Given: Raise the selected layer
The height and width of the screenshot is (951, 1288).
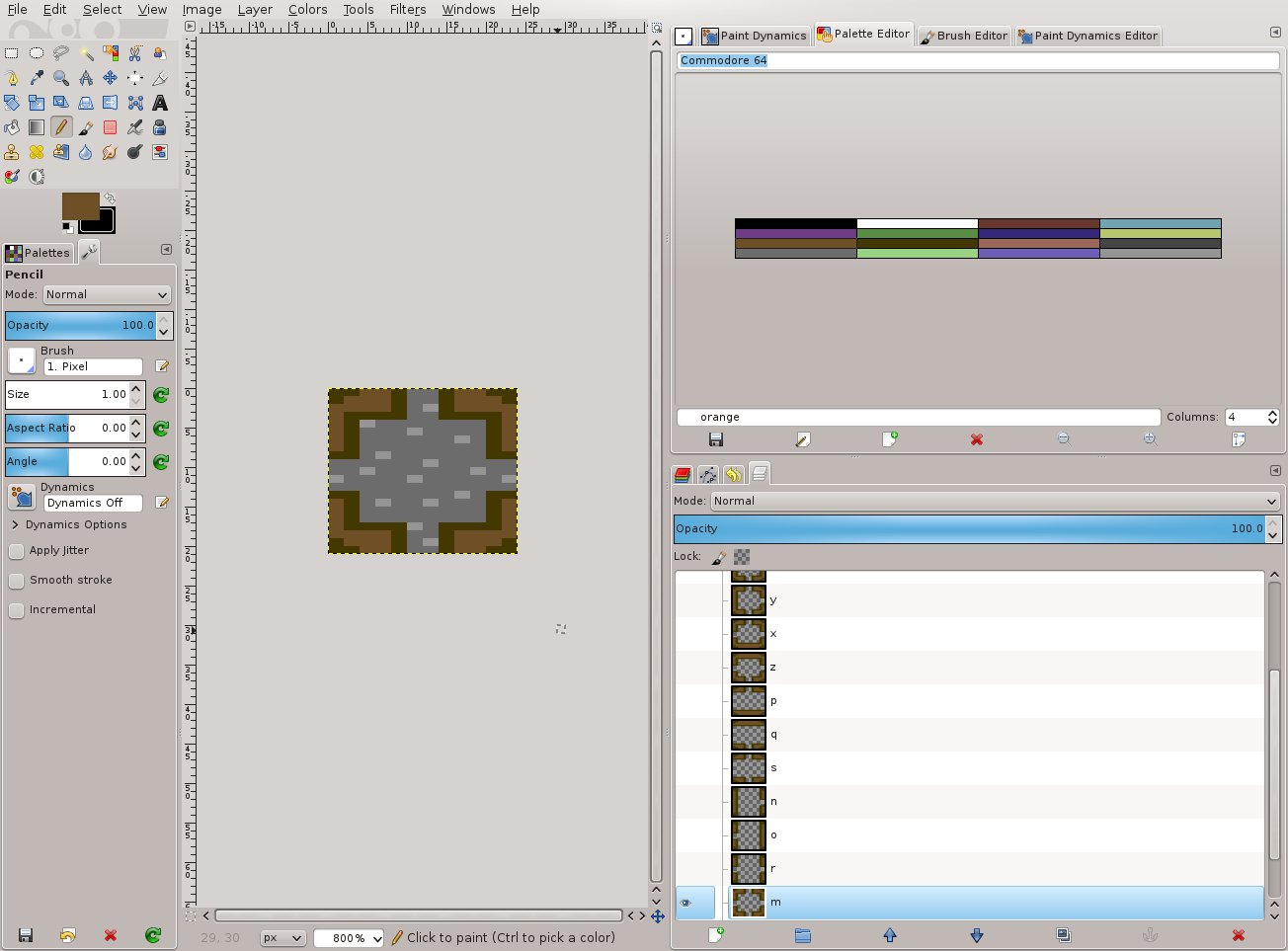Looking at the screenshot, I should (x=890, y=935).
